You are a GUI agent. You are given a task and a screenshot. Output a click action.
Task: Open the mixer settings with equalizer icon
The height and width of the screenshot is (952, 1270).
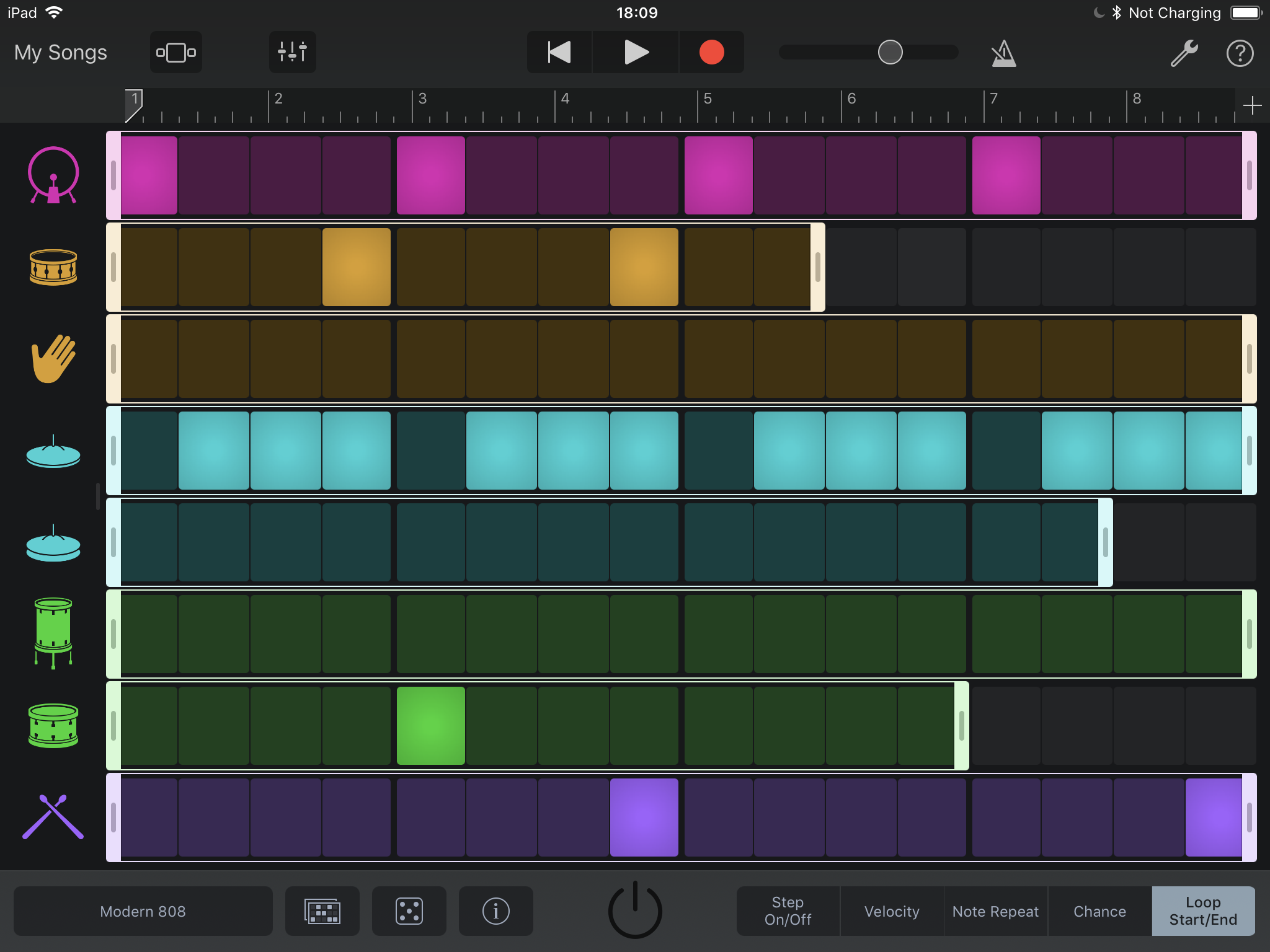(290, 51)
